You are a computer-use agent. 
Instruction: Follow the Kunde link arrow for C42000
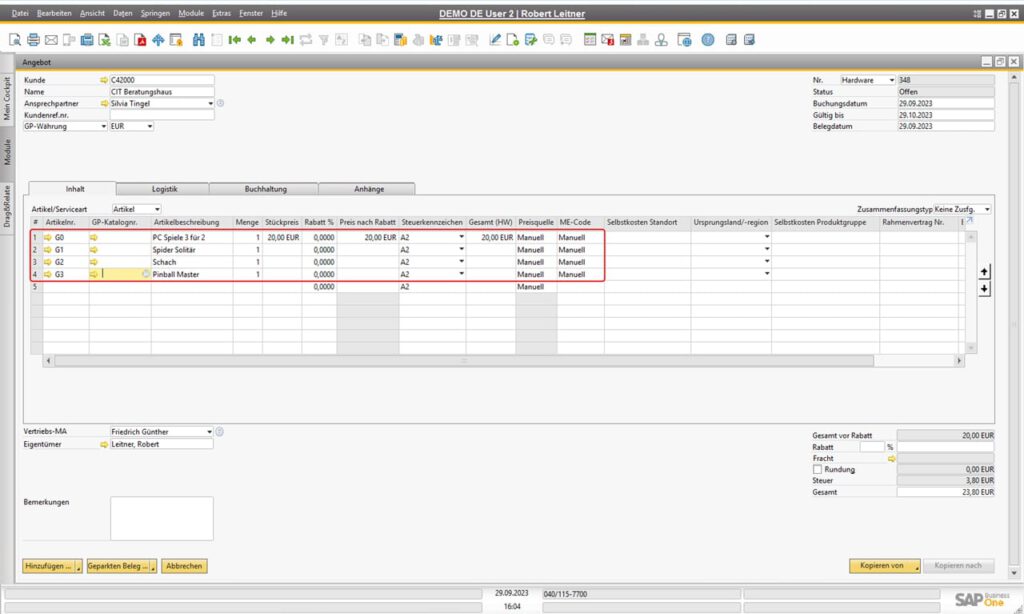[x=104, y=80]
